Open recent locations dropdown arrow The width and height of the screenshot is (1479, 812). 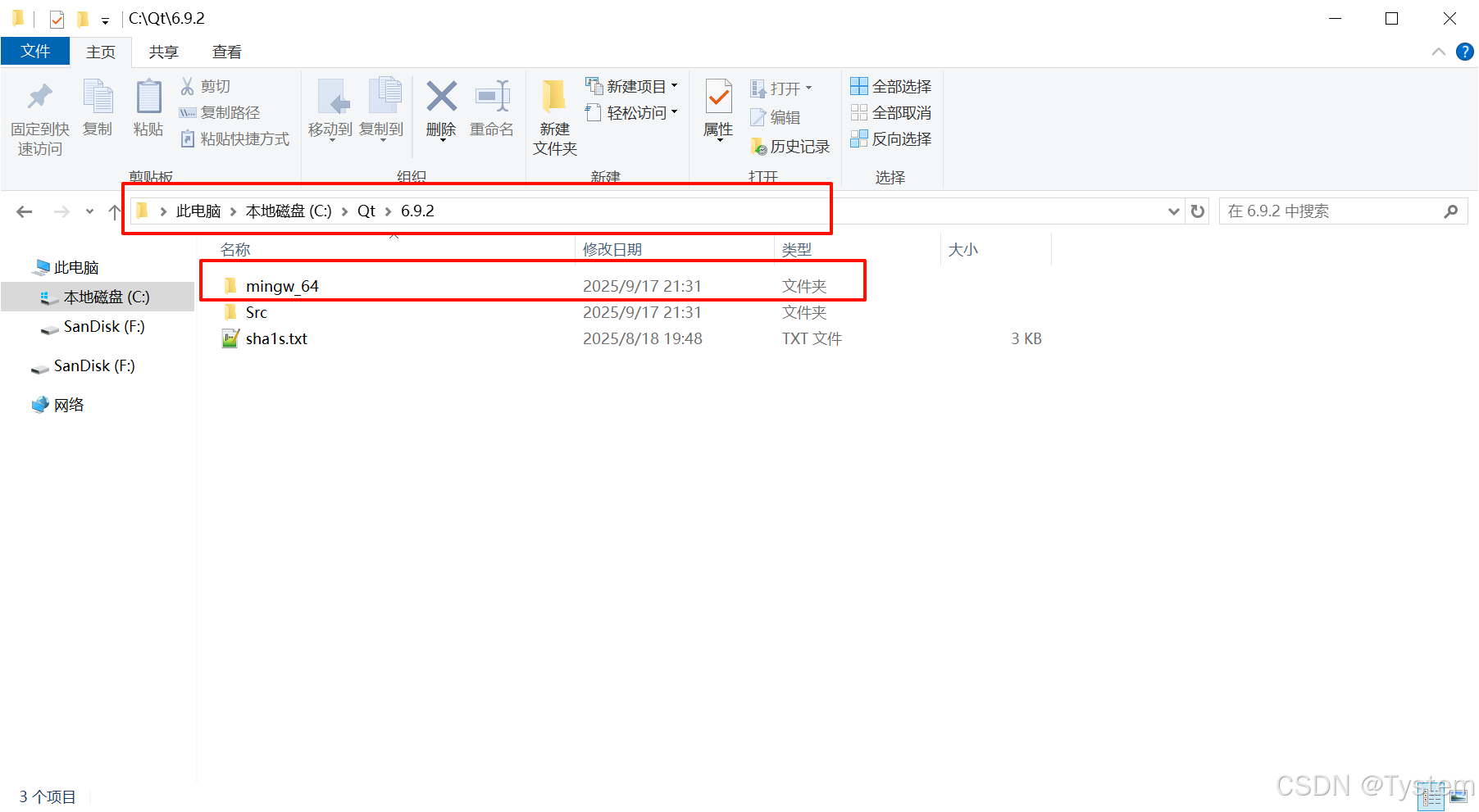coord(89,211)
